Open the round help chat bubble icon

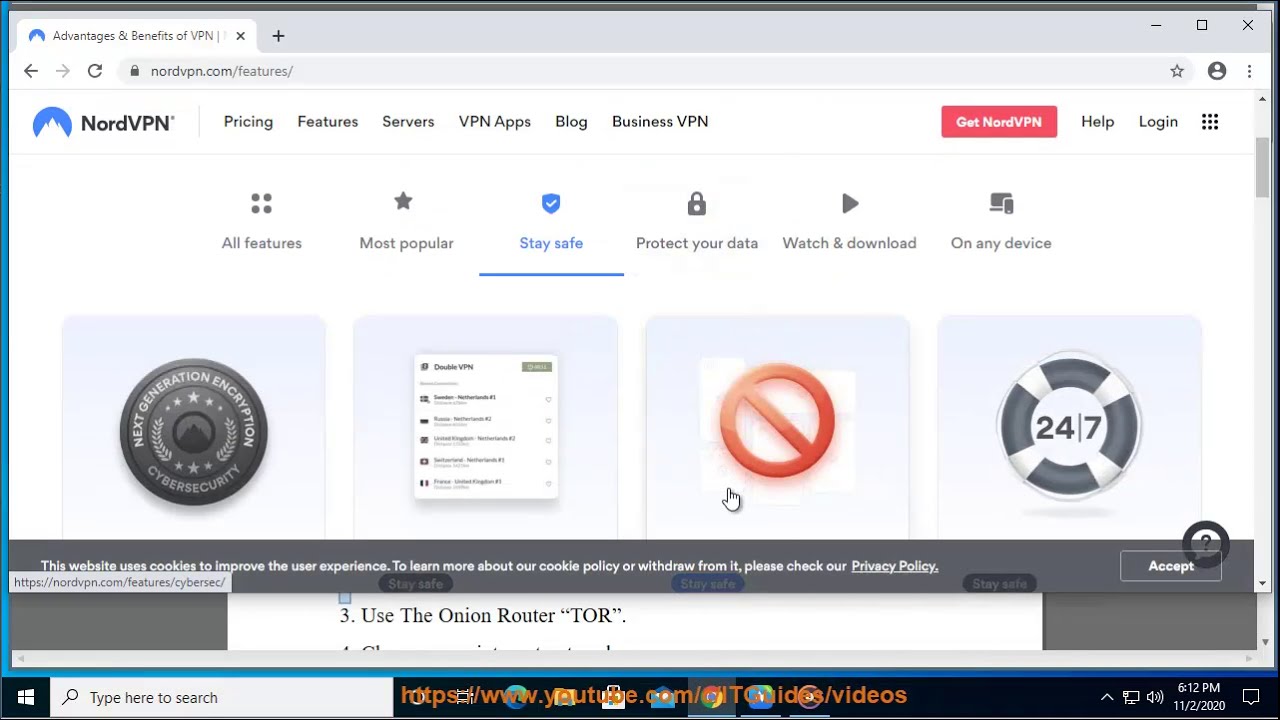pos(1205,545)
